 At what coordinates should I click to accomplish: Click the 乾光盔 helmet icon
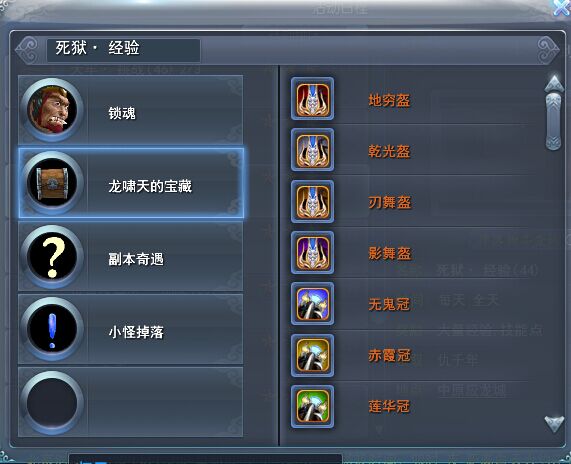(312, 150)
